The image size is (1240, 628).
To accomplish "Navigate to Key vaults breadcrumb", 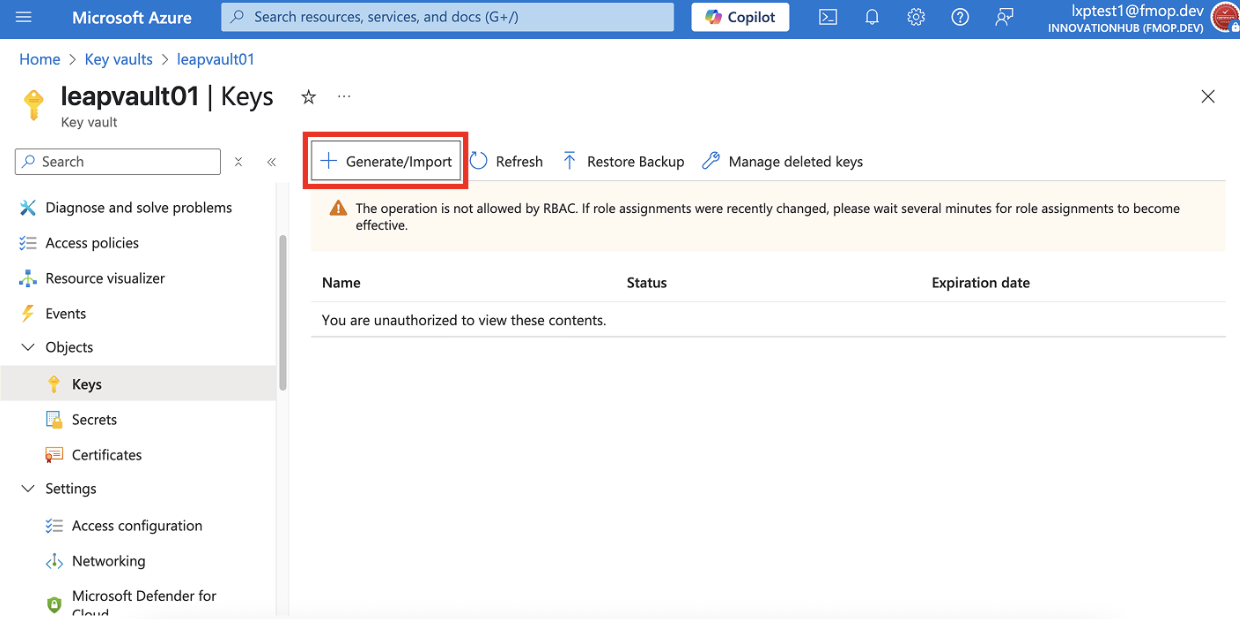I will click(119, 59).
